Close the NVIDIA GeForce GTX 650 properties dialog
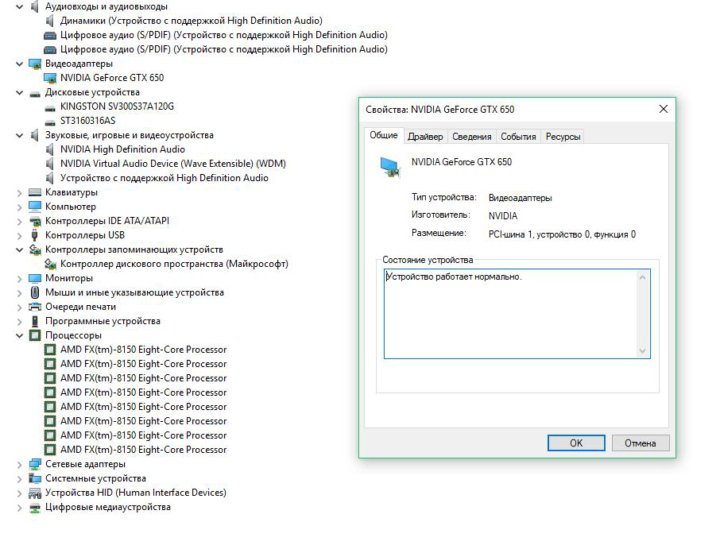Viewport: 720px width, 553px height. pyautogui.click(x=663, y=109)
